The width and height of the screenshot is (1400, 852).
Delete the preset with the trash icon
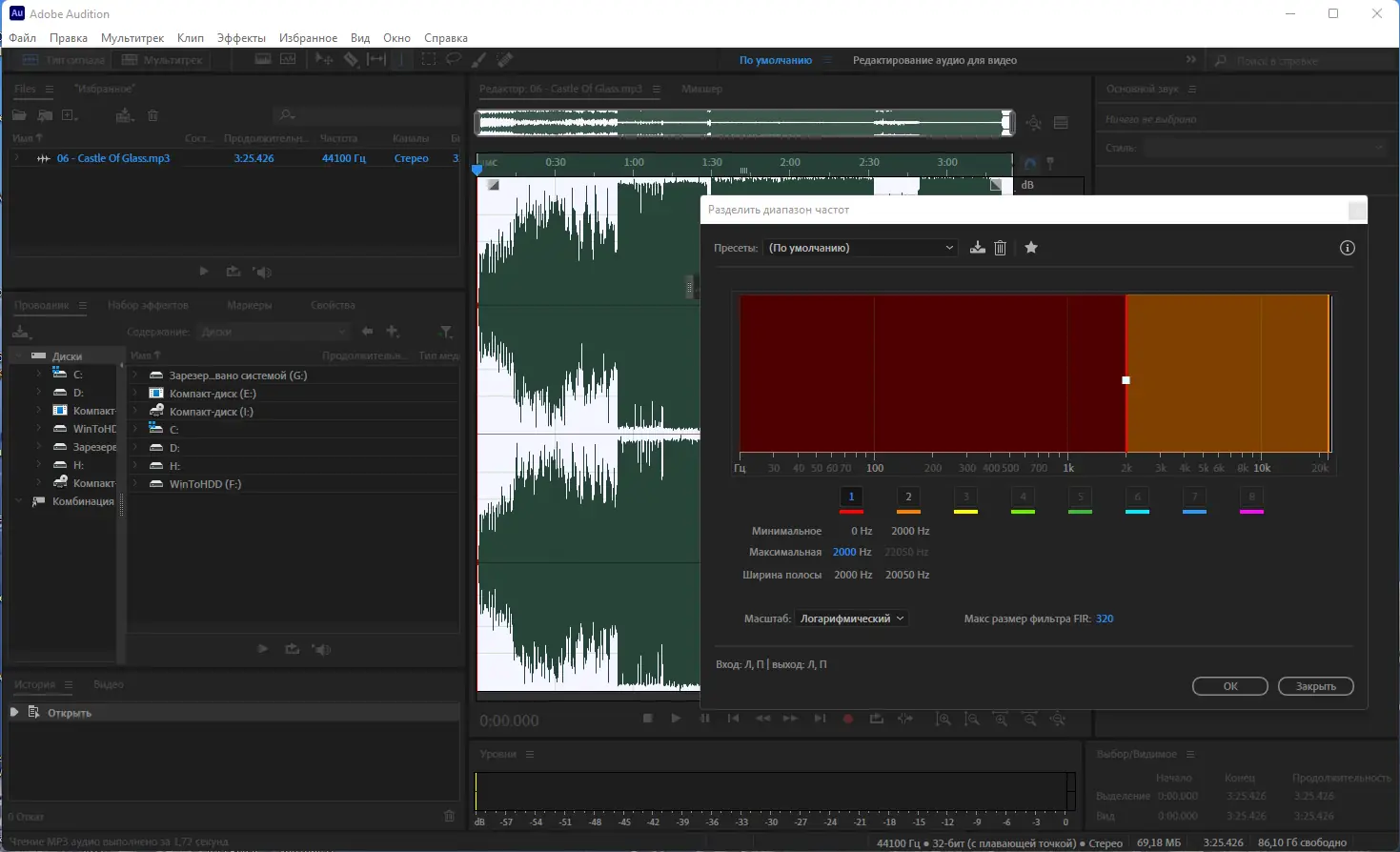click(1000, 248)
